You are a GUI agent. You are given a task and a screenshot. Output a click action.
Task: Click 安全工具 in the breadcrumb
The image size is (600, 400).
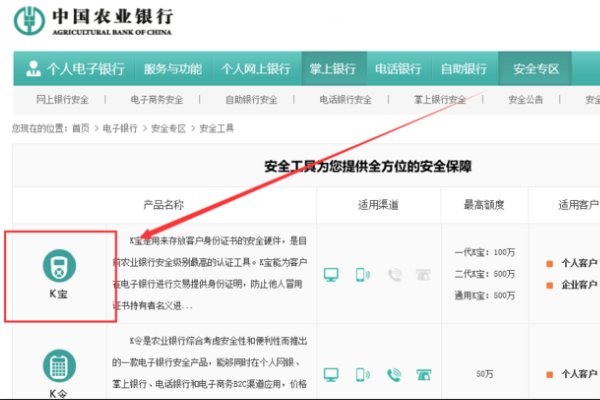217,128
